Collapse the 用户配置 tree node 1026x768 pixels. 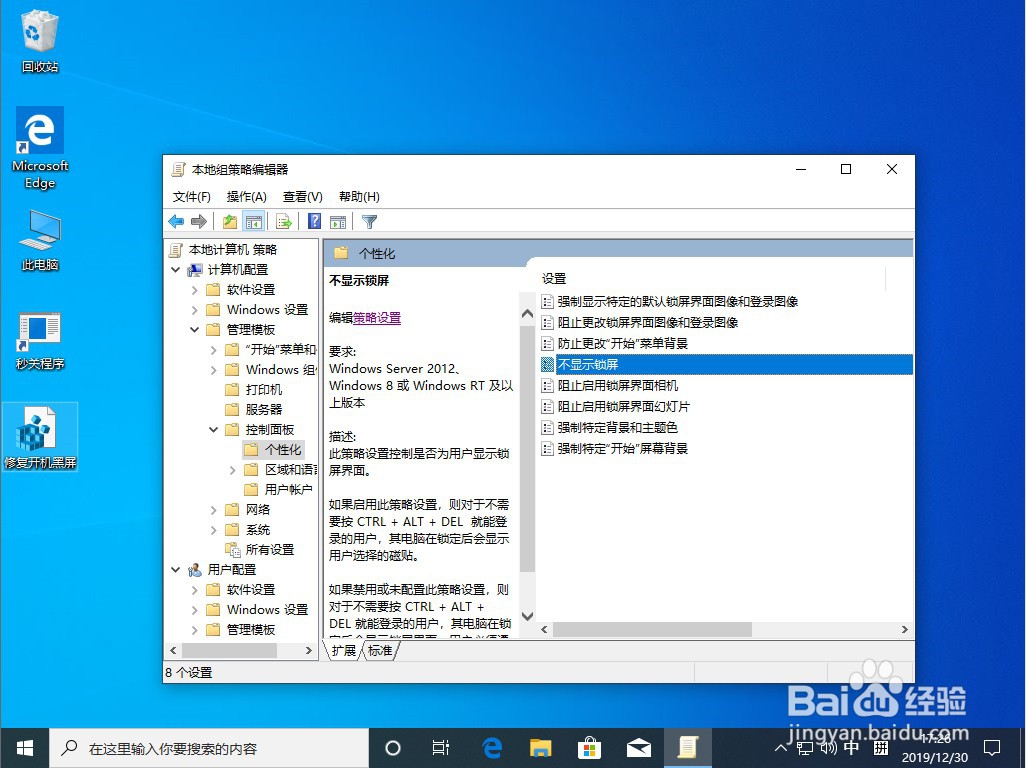[175, 570]
